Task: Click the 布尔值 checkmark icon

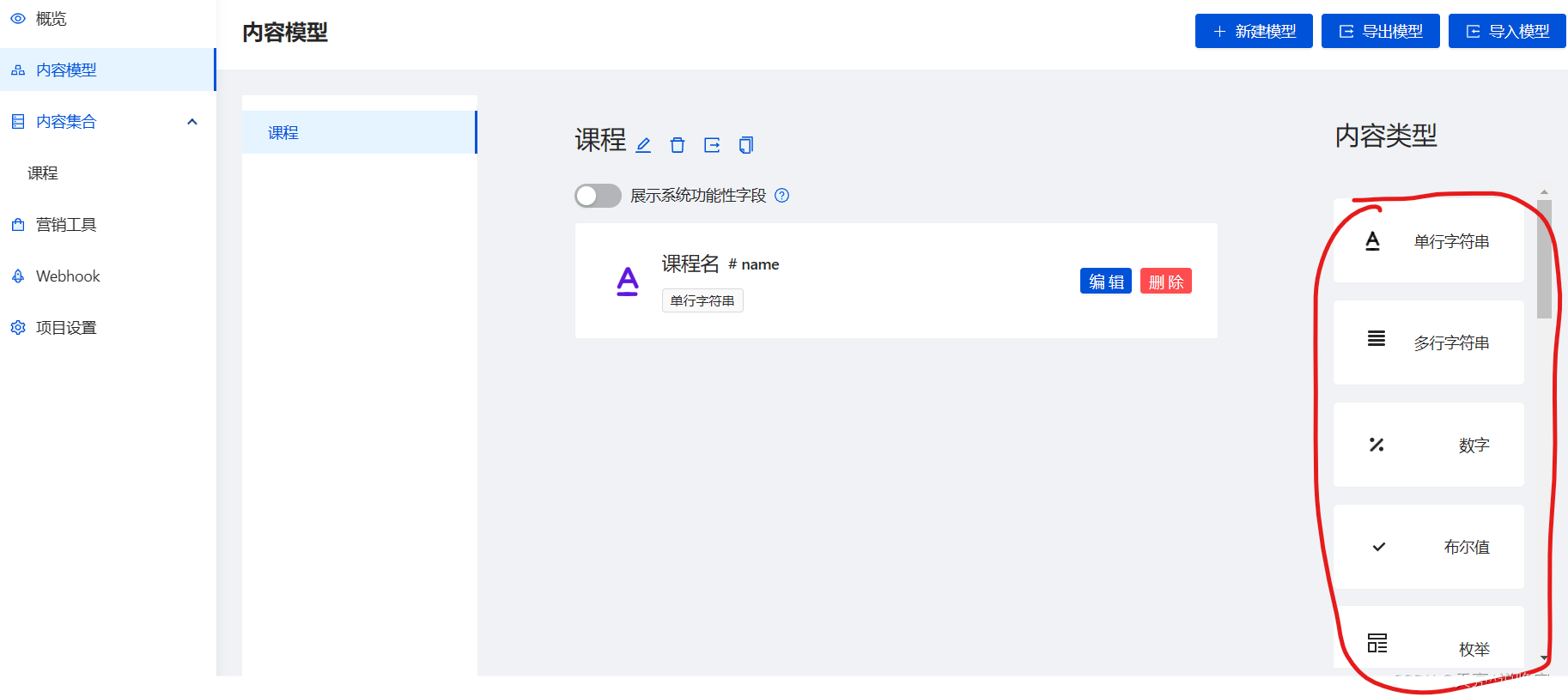Action: coord(1379,547)
